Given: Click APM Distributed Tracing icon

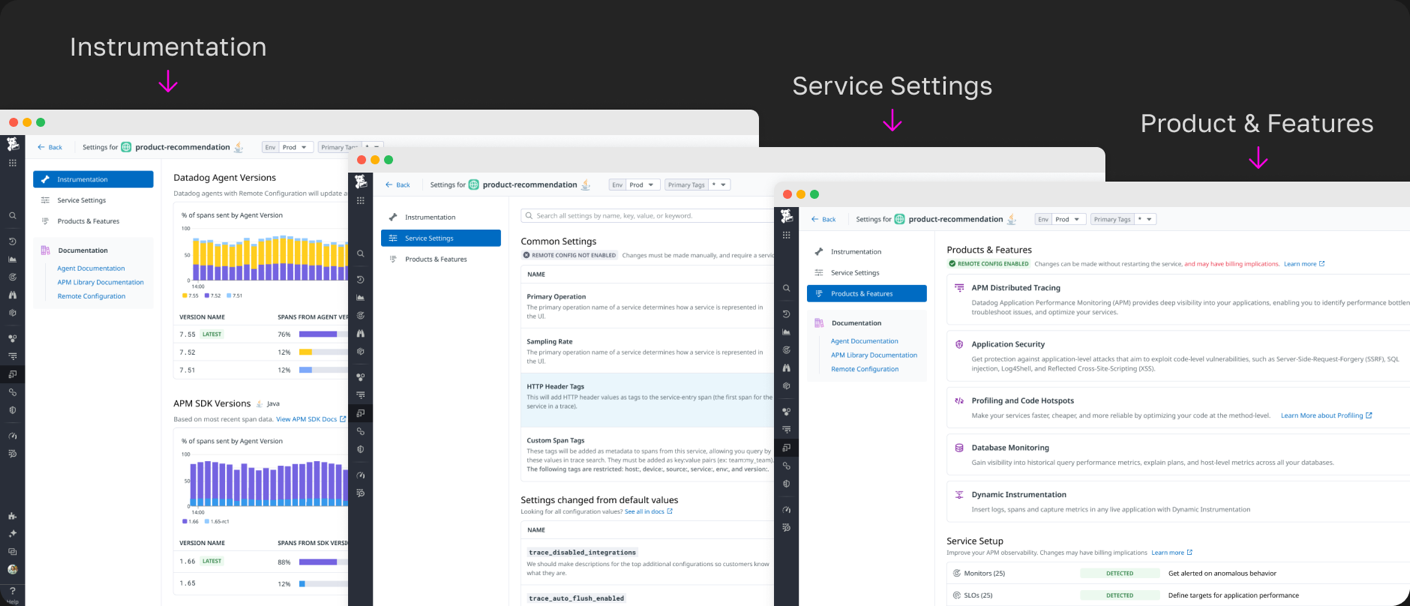Looking at the screenshot, I should [x=960, y=287].
